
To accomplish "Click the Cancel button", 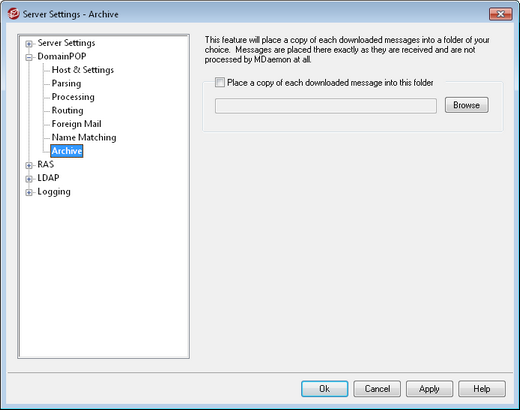I will (x=377, y=389).
